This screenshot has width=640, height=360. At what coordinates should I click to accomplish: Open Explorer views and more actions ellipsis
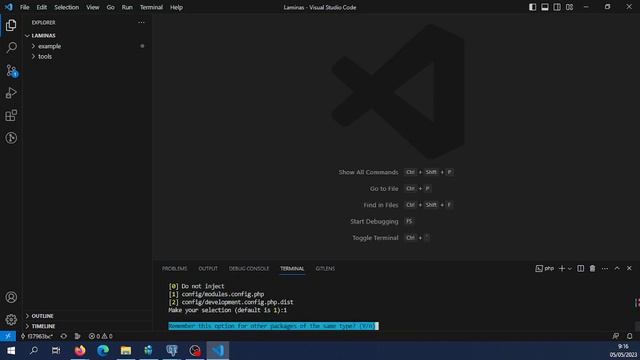141,22
